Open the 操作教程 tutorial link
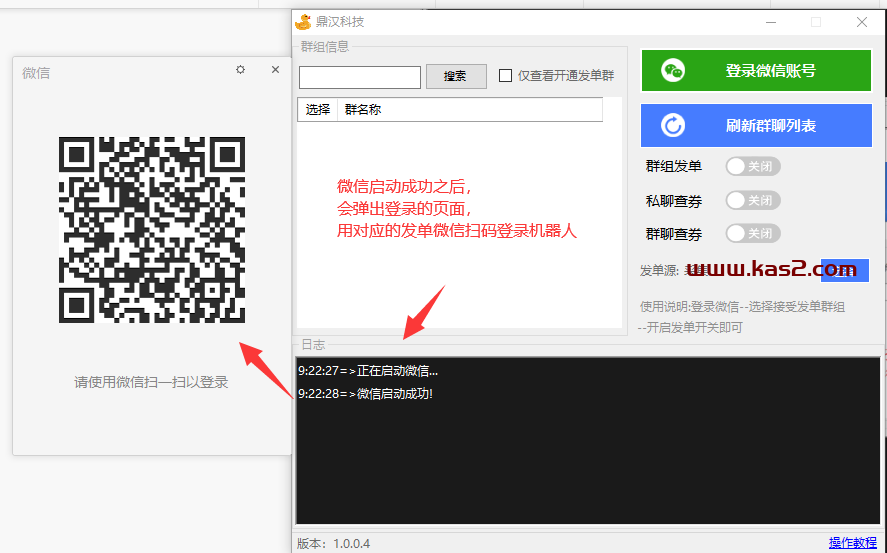887x553 pixels. (x=852, y=543)
